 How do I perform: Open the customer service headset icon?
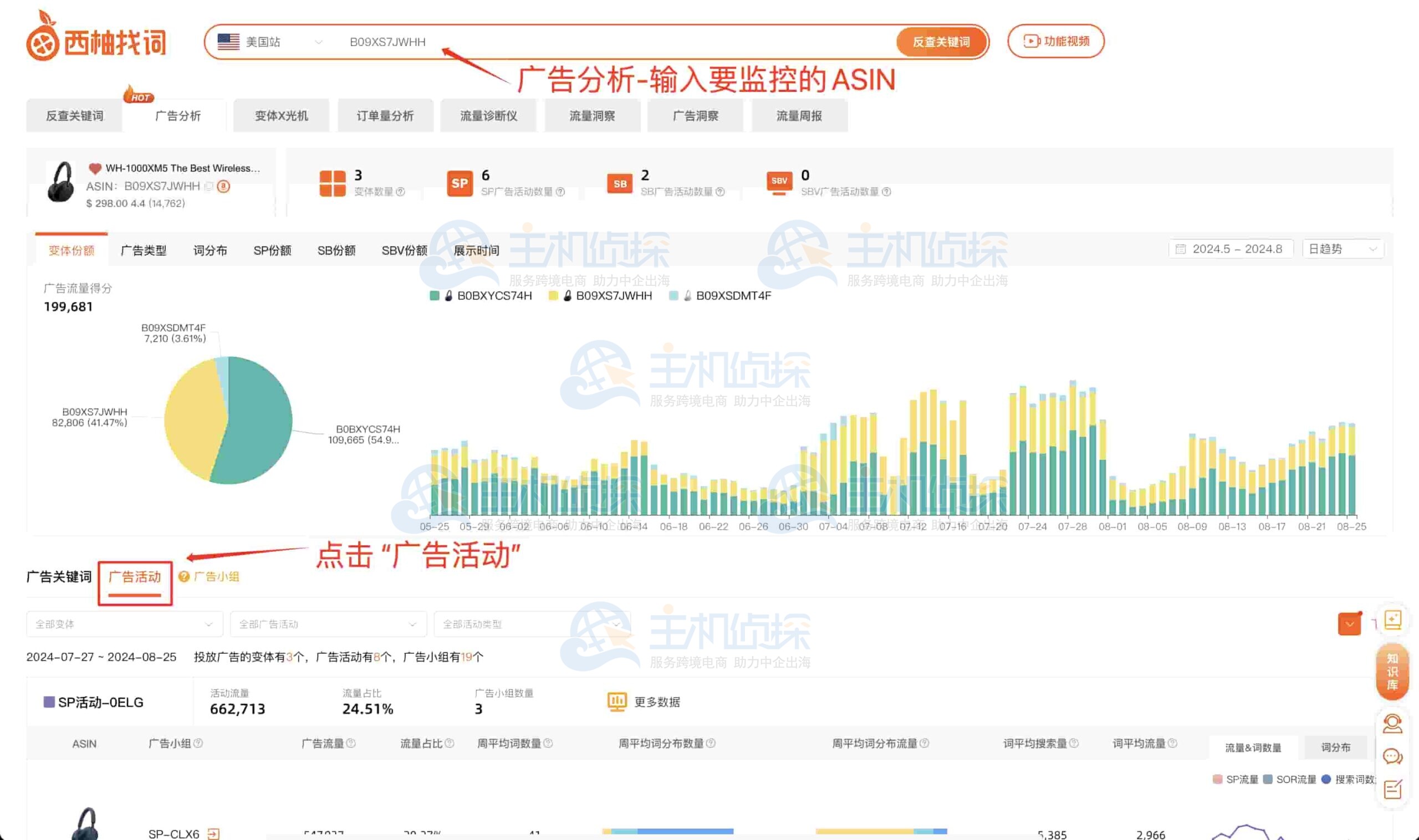[1392, 724]
